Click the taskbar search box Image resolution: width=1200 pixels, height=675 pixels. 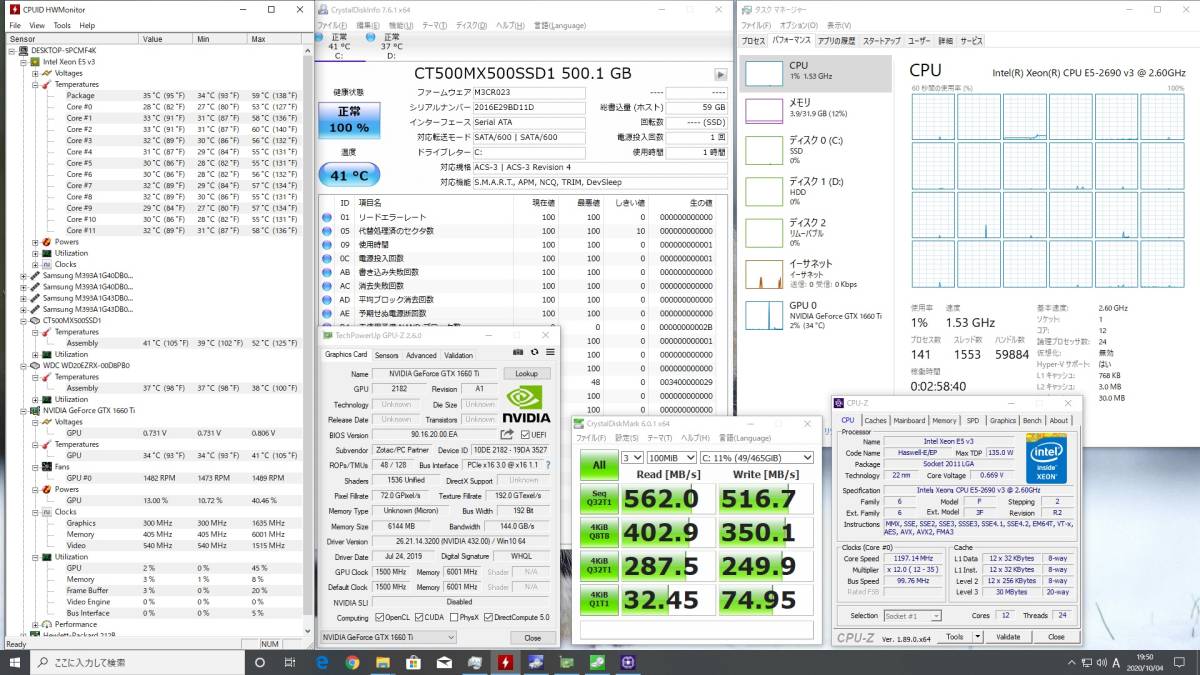pyautogui.click(x=138, y=662)
